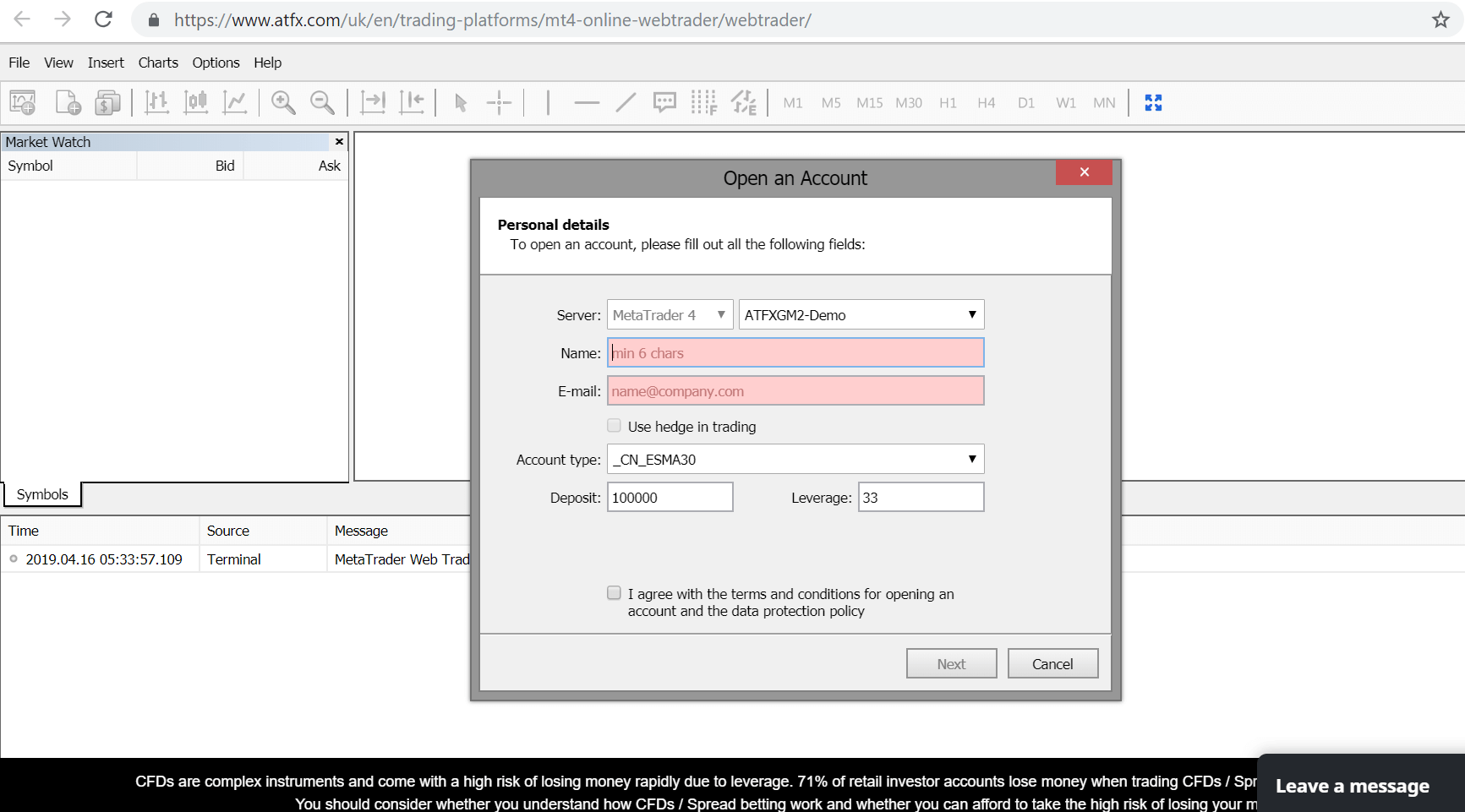
Task: Open the Charts menu
Action: click(158, 63)
